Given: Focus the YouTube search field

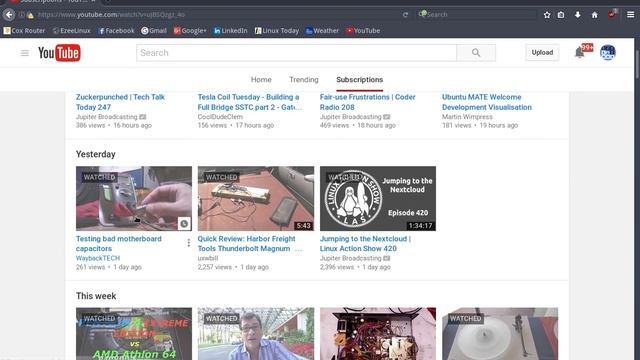Looking at the screenshot, I should (x=296, y=53).
